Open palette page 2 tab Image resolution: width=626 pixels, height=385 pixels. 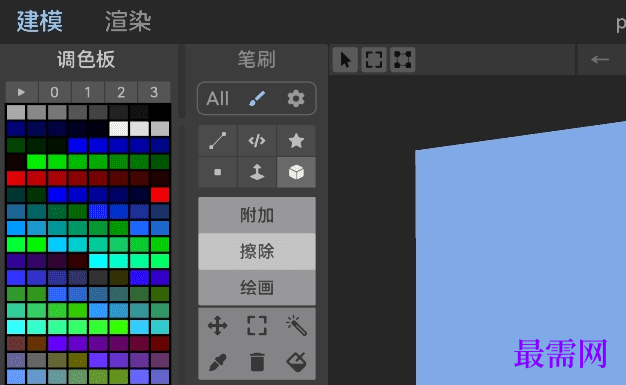[x=121, y=92]
